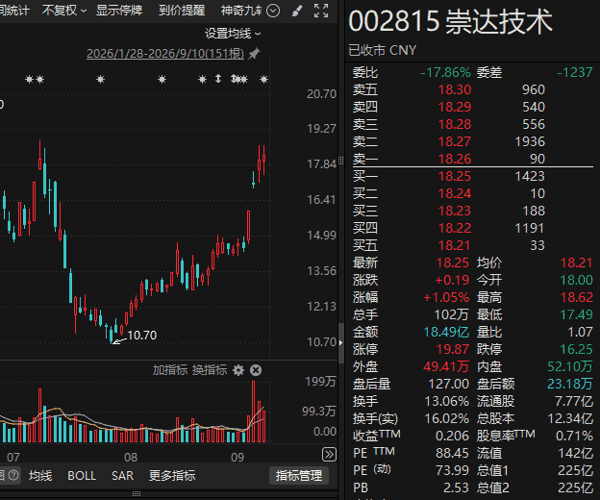Click 最高 value 18.62
The width and height of the screenshot is (600, 500).
coord(576,297)
